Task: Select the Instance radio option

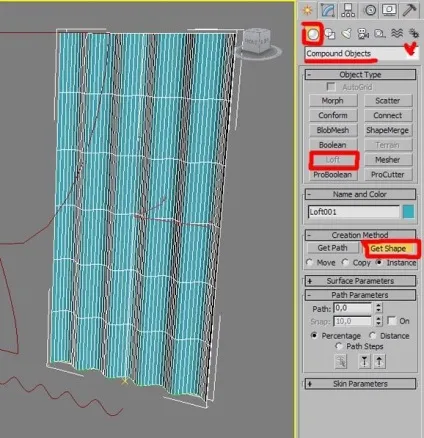Action: click(379, 263)
